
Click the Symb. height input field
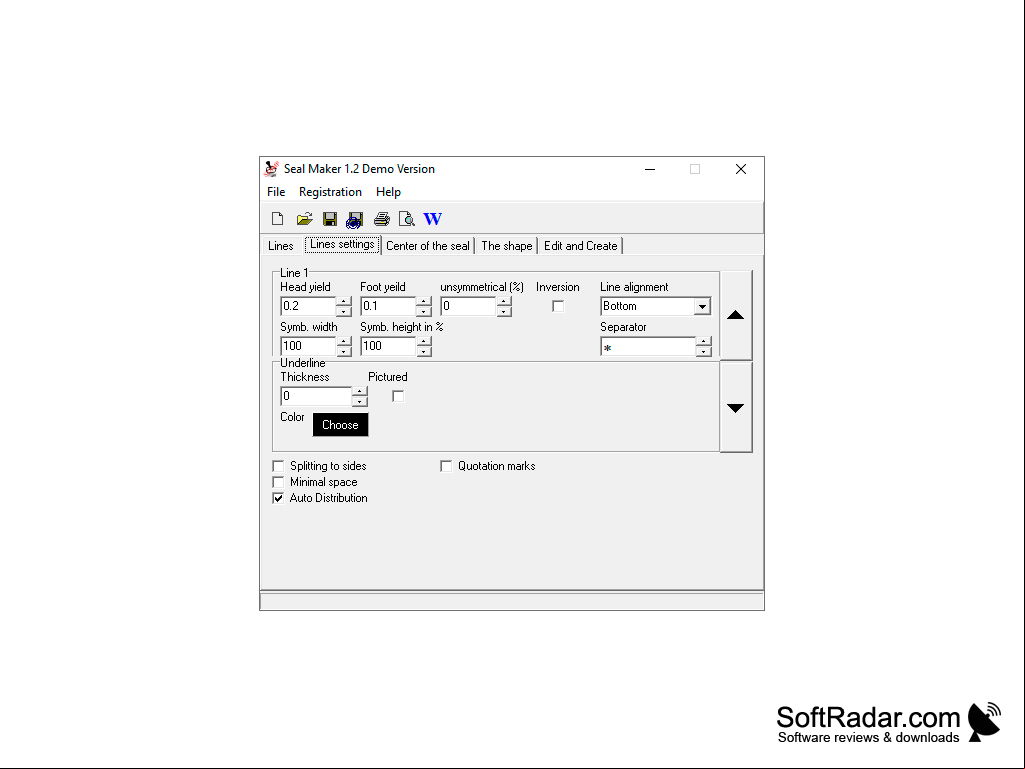pos(388,346)
